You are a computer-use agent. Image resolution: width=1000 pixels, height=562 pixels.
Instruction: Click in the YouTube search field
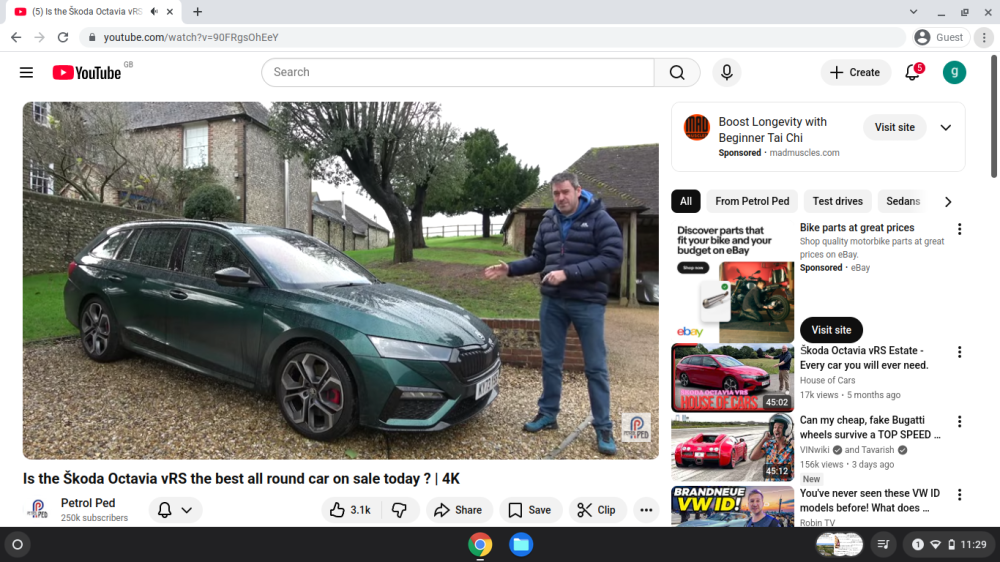(458, 73)
